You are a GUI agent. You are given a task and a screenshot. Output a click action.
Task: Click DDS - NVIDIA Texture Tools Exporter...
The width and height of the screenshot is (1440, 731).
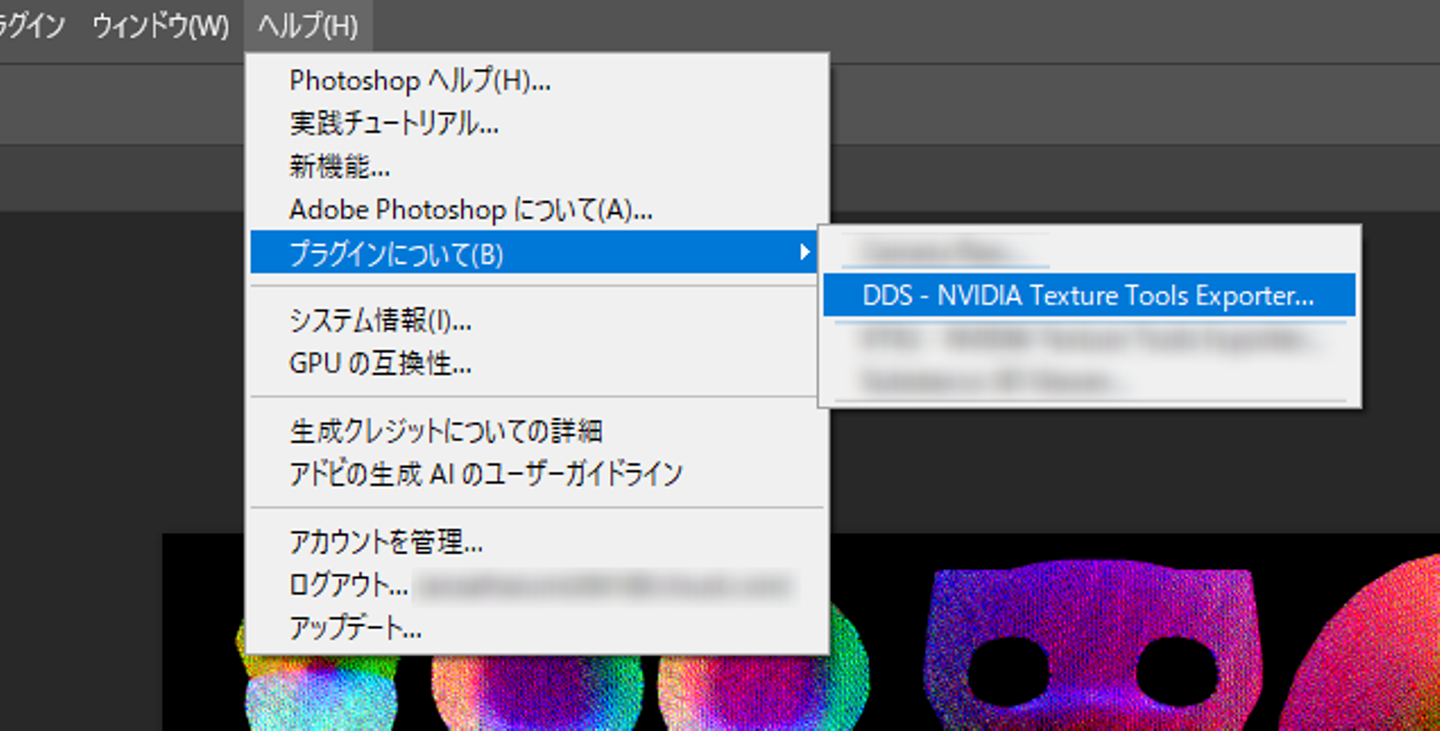(x=1089, y=295)
